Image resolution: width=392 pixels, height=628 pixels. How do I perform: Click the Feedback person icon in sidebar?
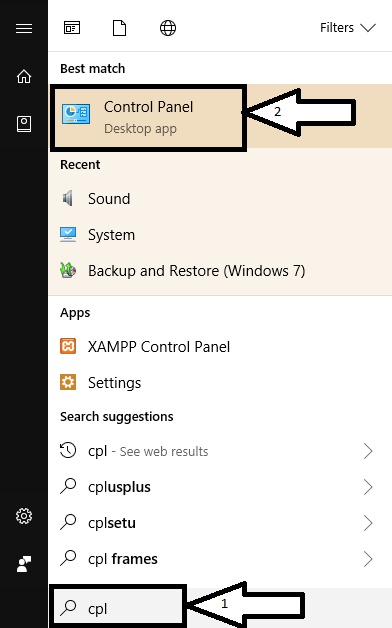click(x=24, y=564)
